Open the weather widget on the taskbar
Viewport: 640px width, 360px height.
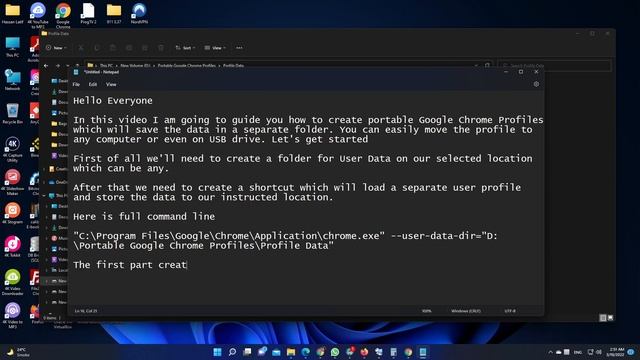point(18,352)
